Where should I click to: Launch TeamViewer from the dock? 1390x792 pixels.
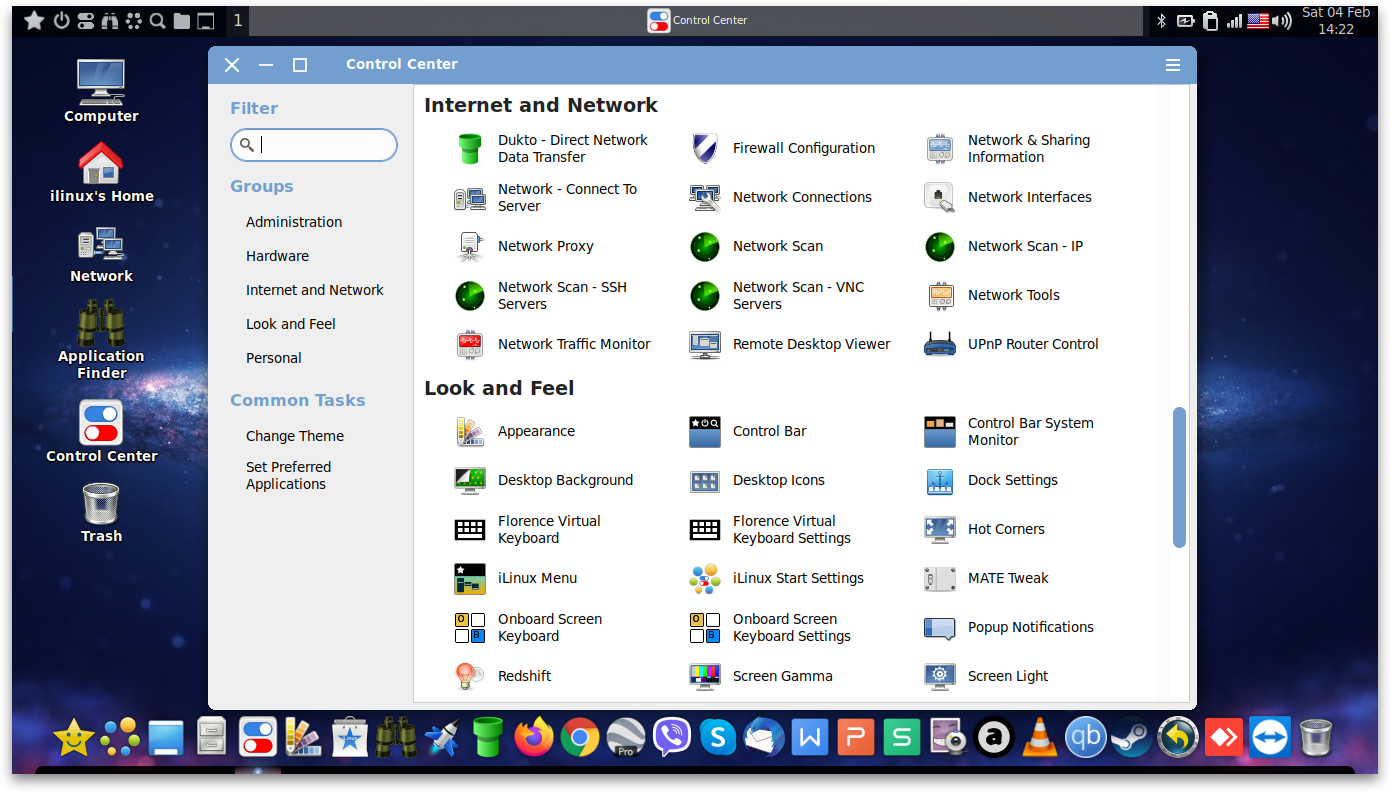(1270, 738)
